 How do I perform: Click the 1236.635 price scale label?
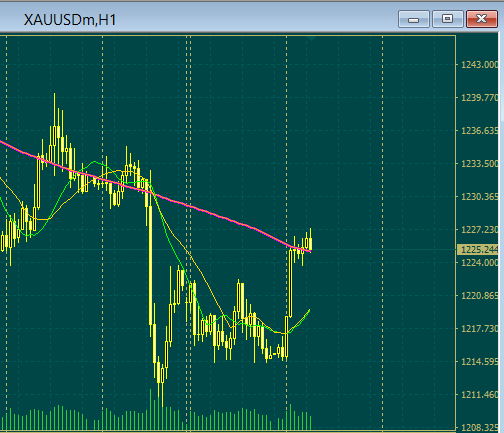[479, 131]
